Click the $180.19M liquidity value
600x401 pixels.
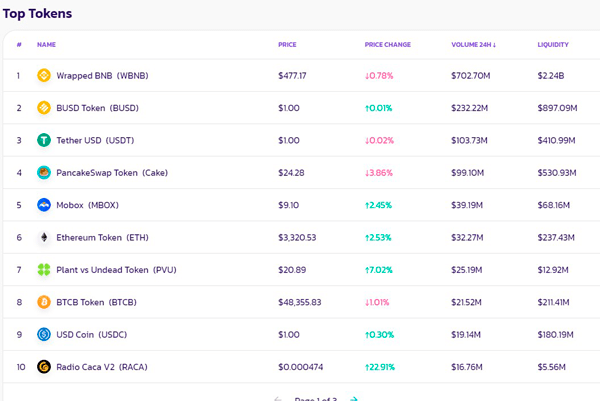tap(555, 335)
